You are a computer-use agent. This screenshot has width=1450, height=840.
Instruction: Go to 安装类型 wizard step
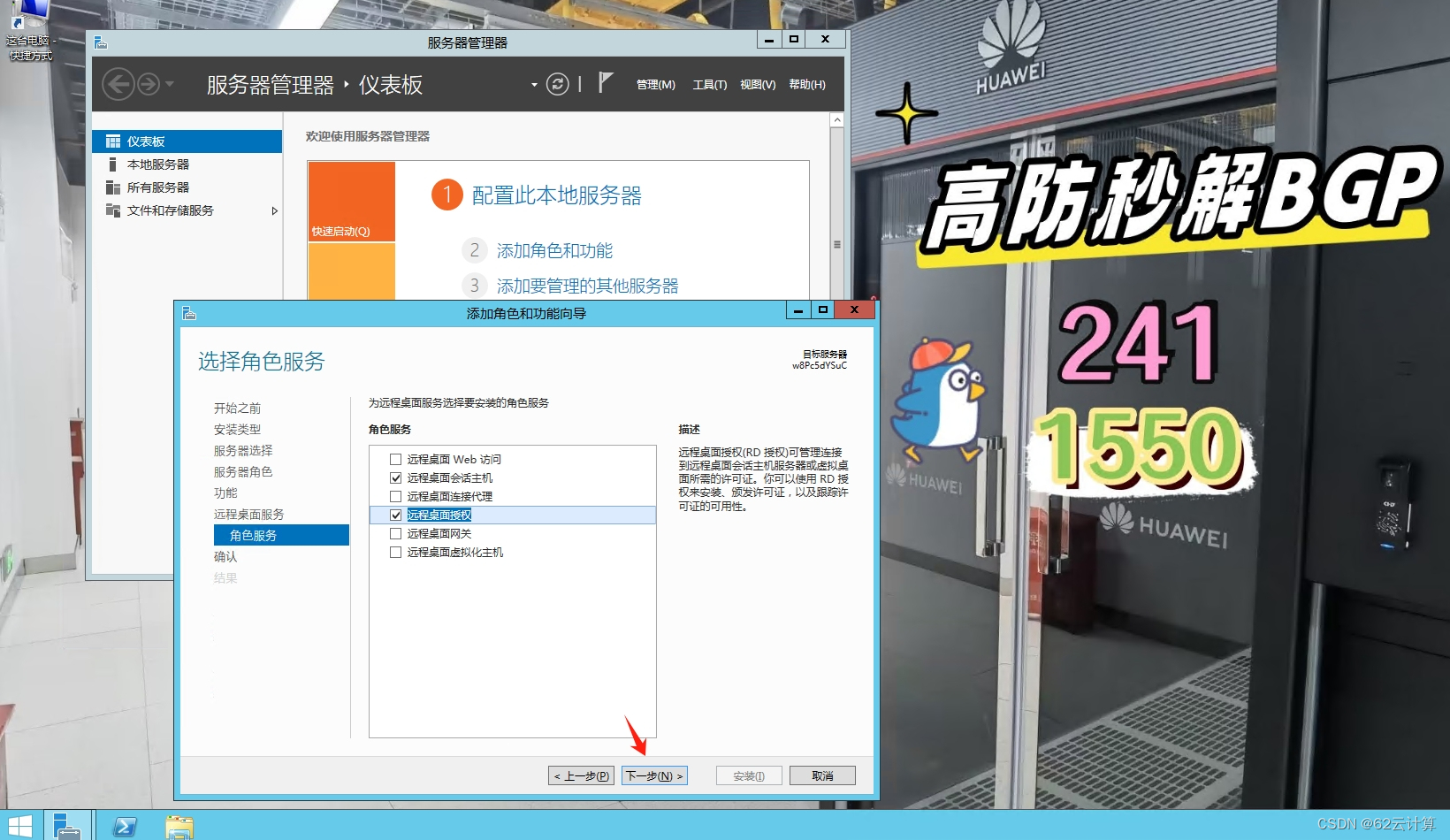(x=237, y=430)
